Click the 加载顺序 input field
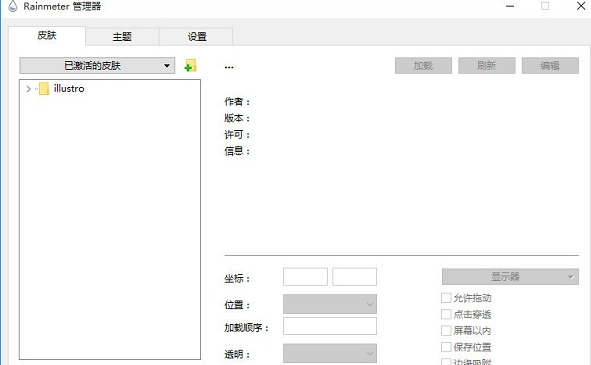 [x=330, y=326]
